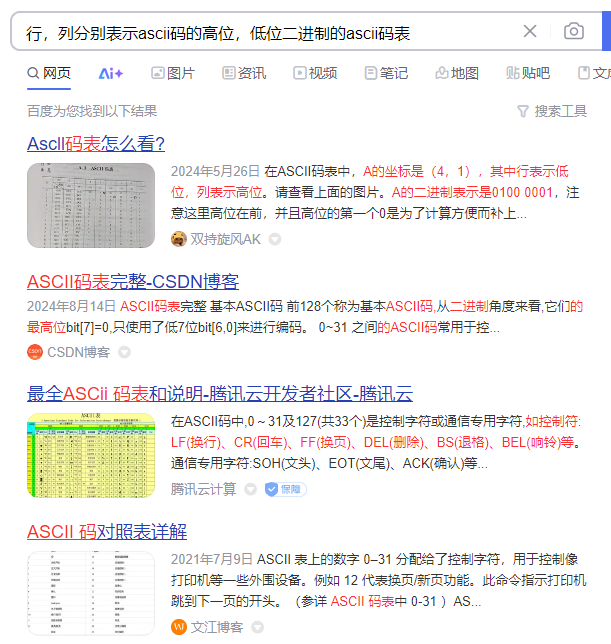Image resolution: width=611 pixels, height=644 pixels.
Task: Click the 文江博客 orange avatar icon
Action: pos(179,627)
